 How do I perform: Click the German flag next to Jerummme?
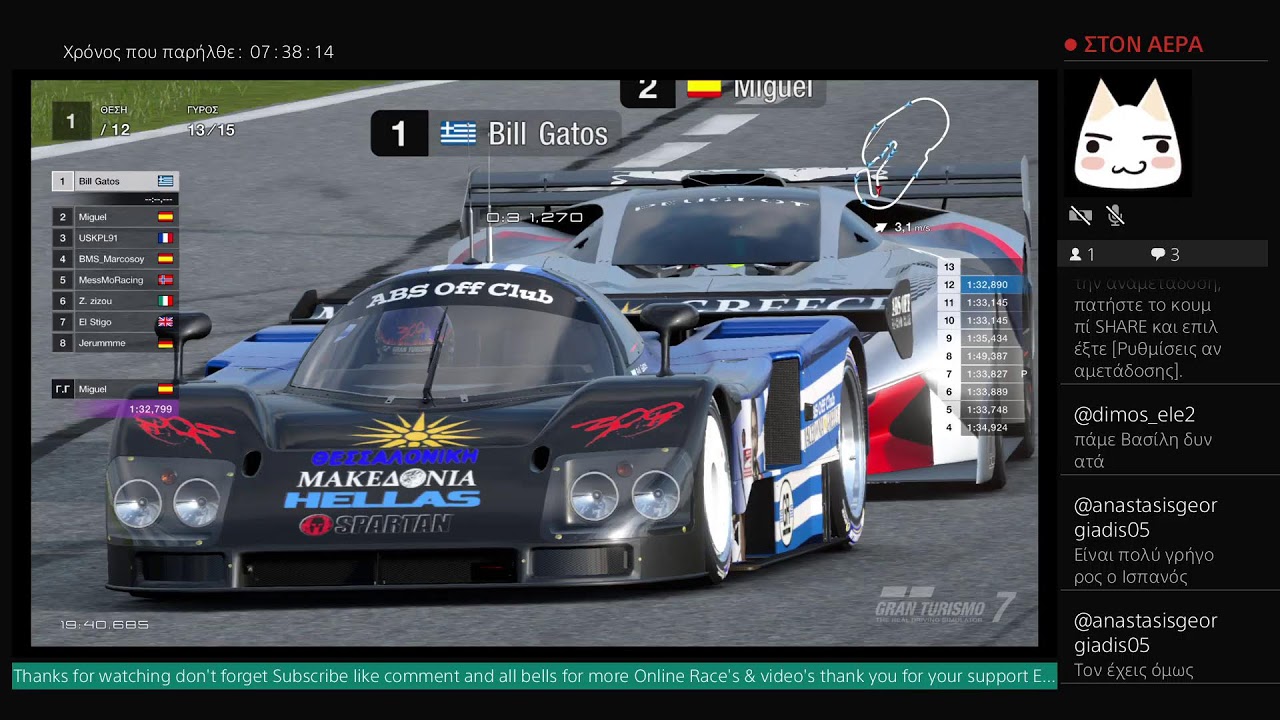(166, 343)
